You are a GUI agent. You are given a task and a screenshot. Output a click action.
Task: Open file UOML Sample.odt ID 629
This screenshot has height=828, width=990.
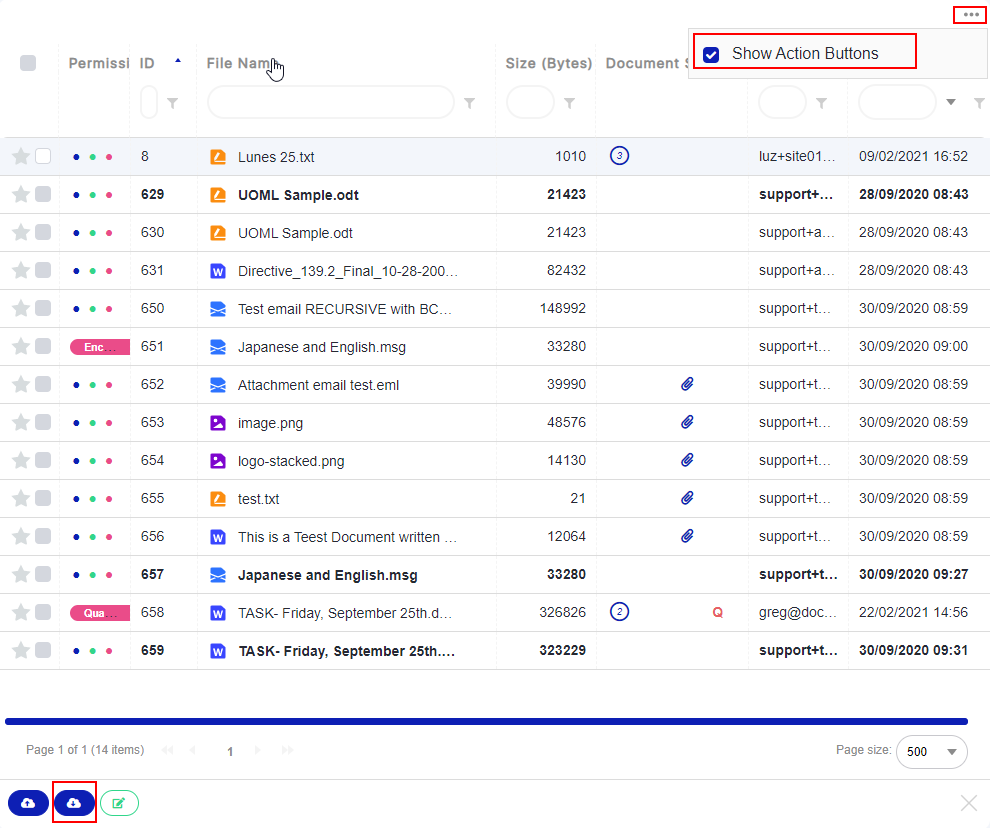298,195
